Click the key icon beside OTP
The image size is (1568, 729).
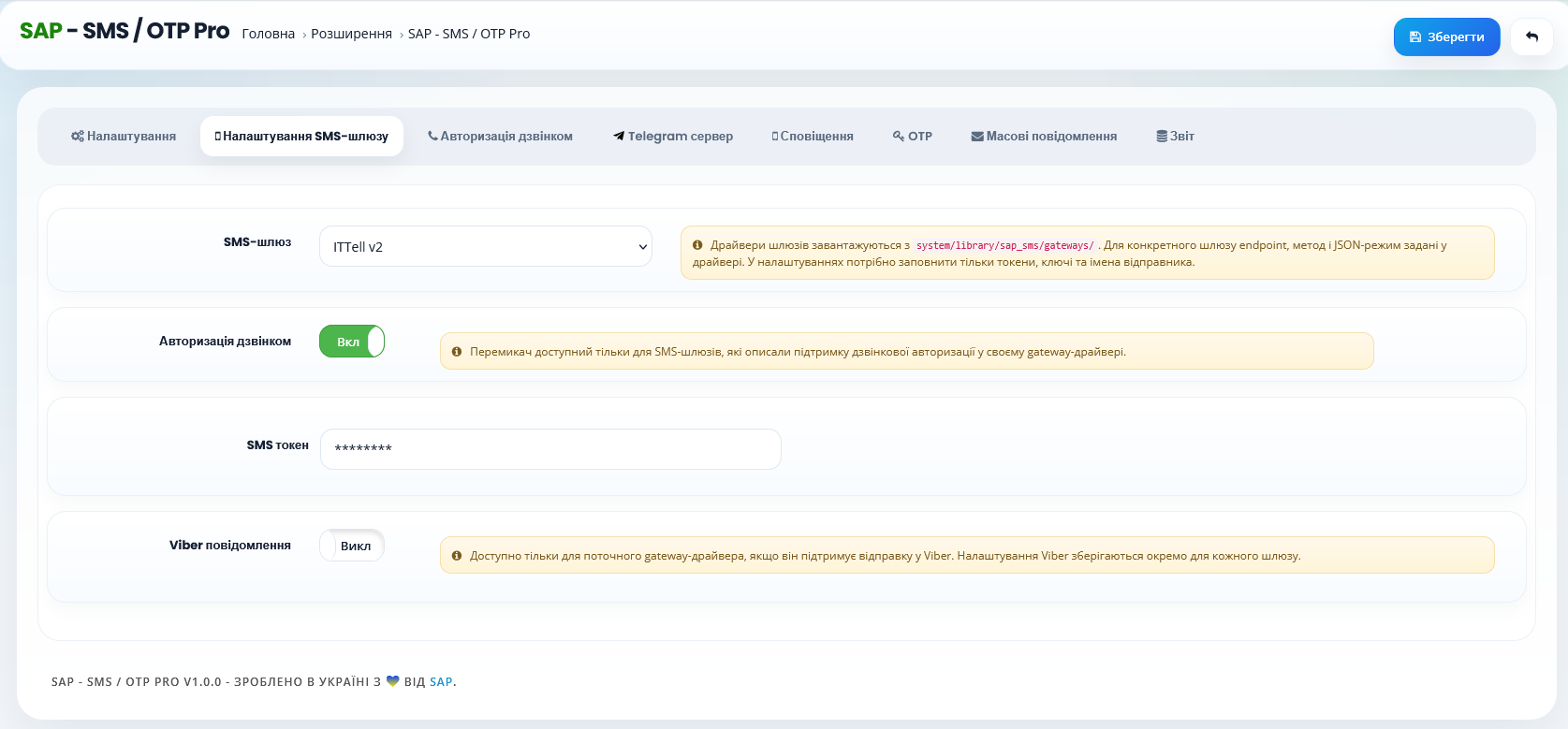pyautogui.click(x=899, y=136)
